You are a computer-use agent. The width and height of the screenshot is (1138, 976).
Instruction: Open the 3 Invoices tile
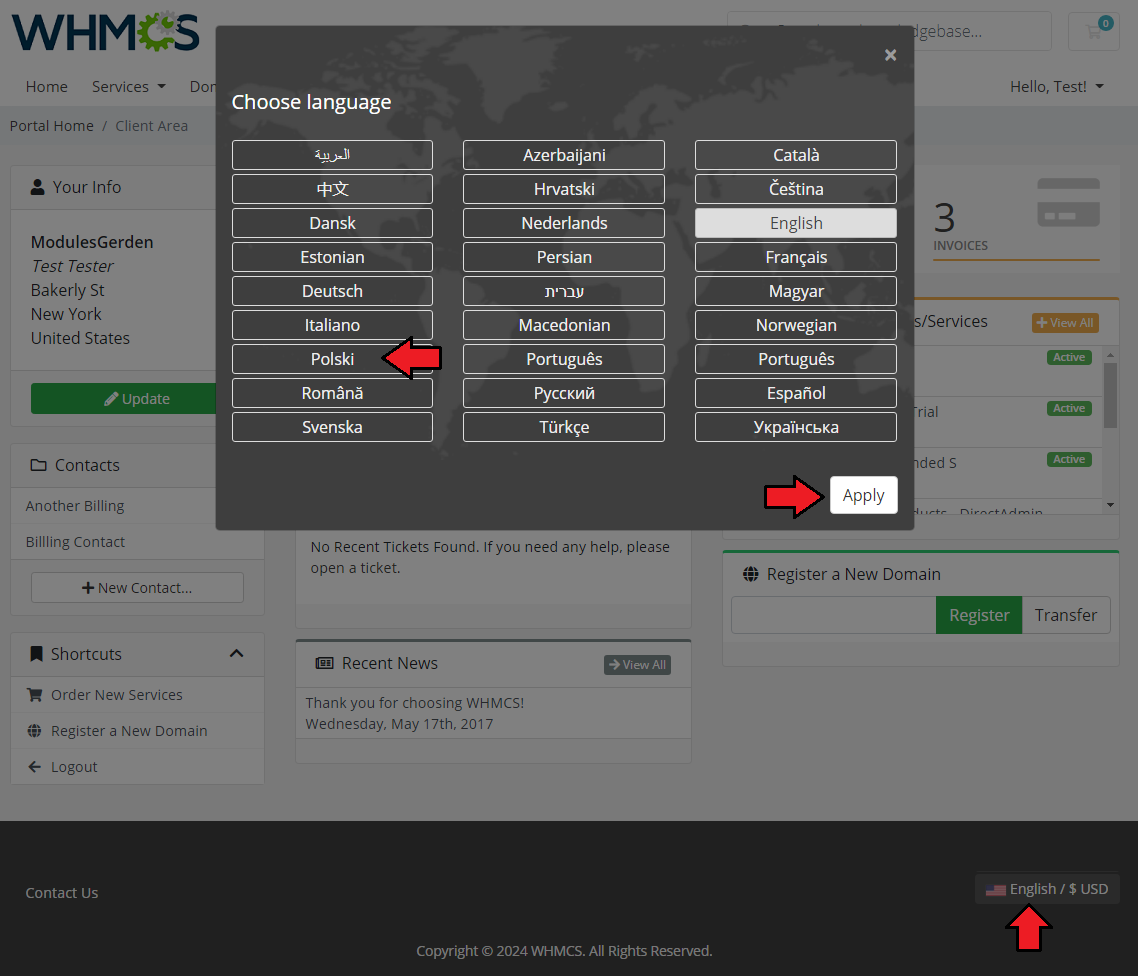click(x=1016, y=221)
